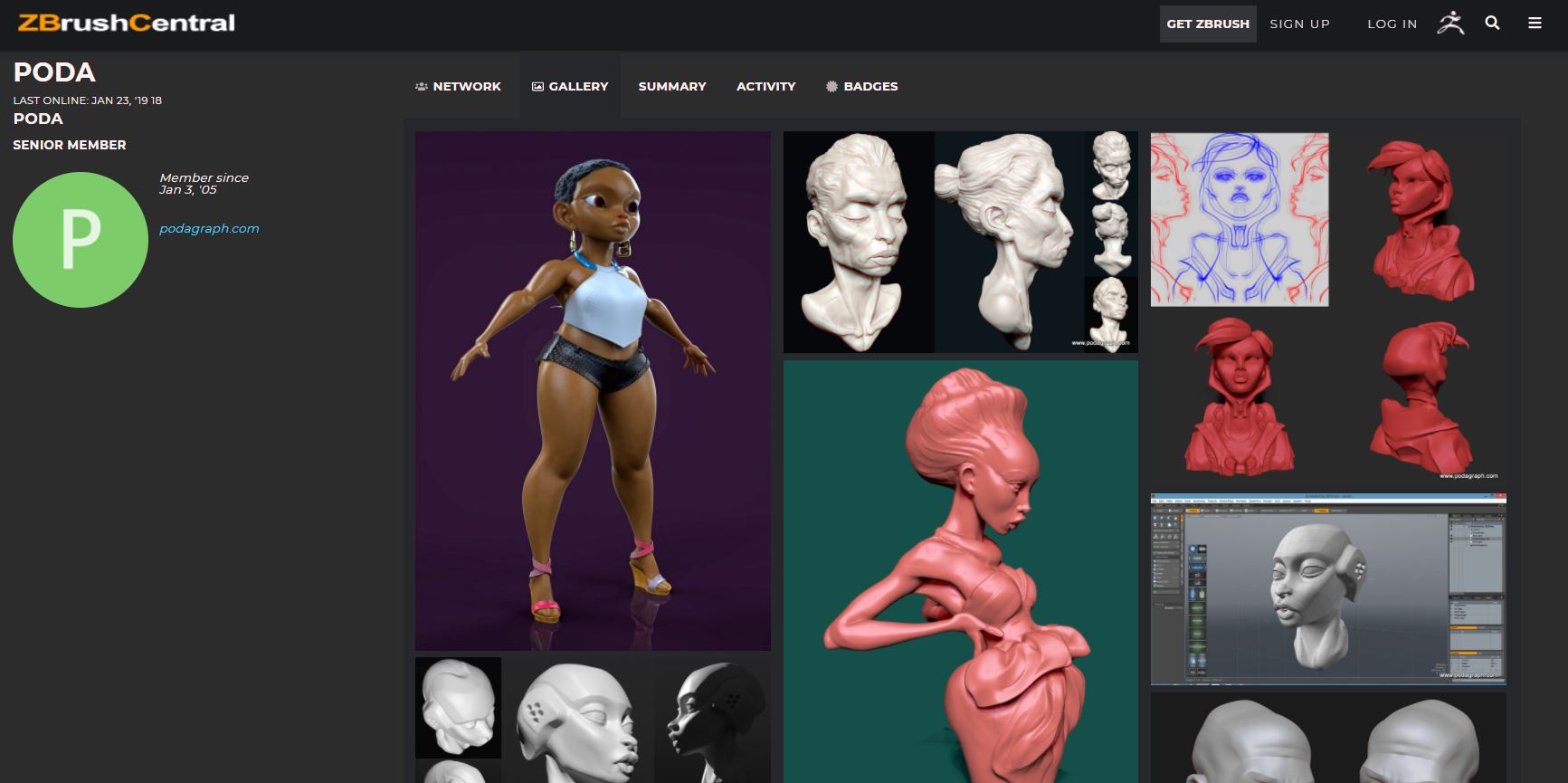Open the grey heads thumbnail at bottom right
Viewport: 1568px width, 783px height.
click(x=1328, y=738)
